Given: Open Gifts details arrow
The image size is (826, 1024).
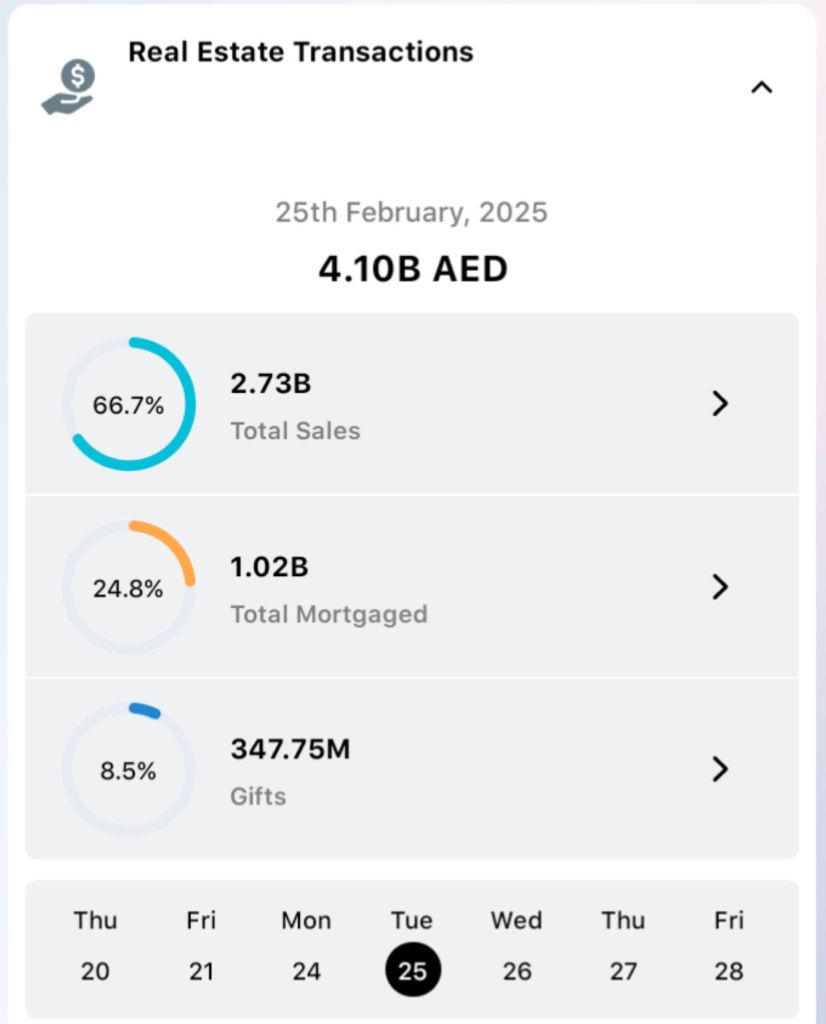Looking at the screenshot, I should click(x=719, y=769).
